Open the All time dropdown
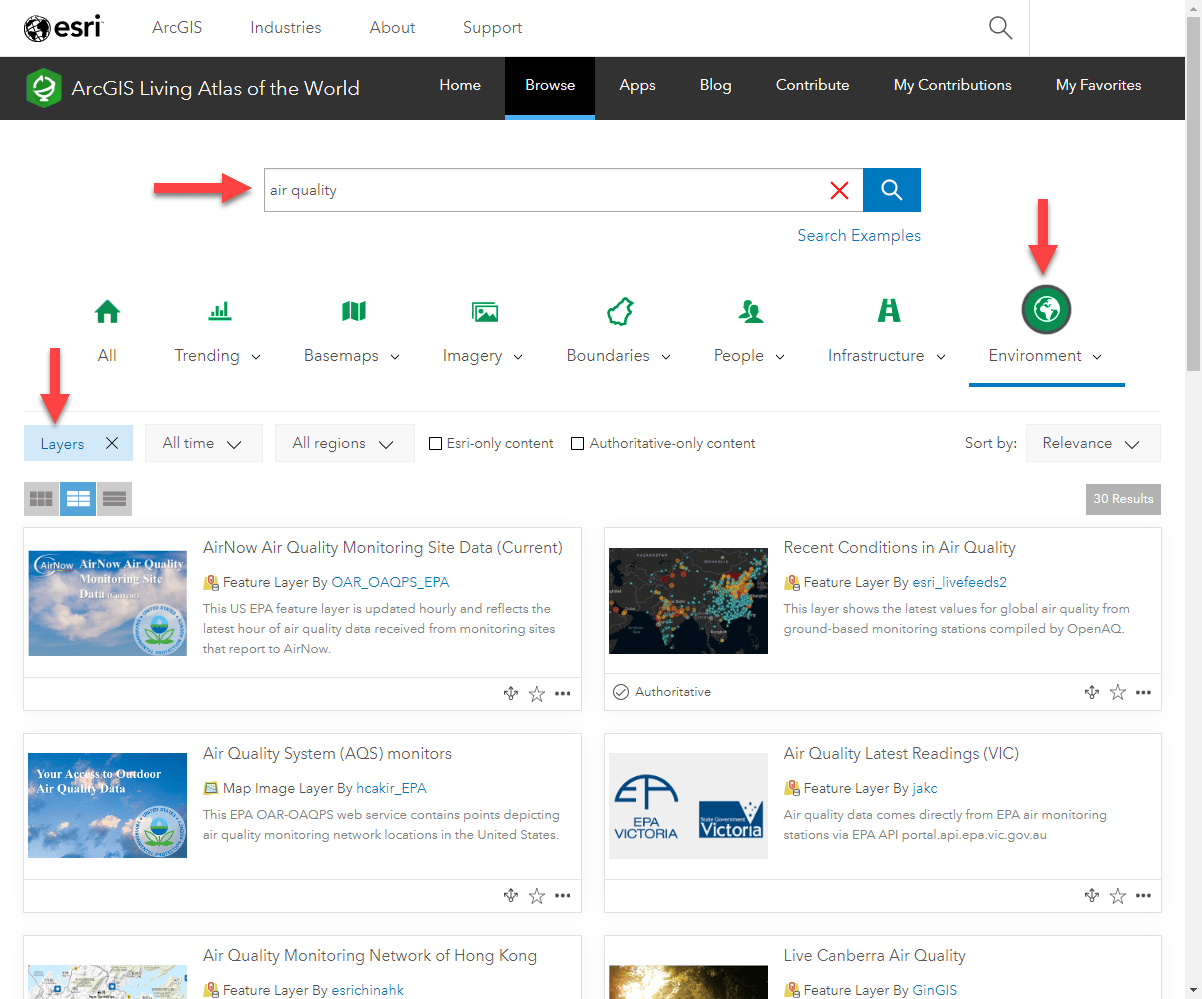The height and width of the screenshot is (999, 1202). click(x=203, y=443)
